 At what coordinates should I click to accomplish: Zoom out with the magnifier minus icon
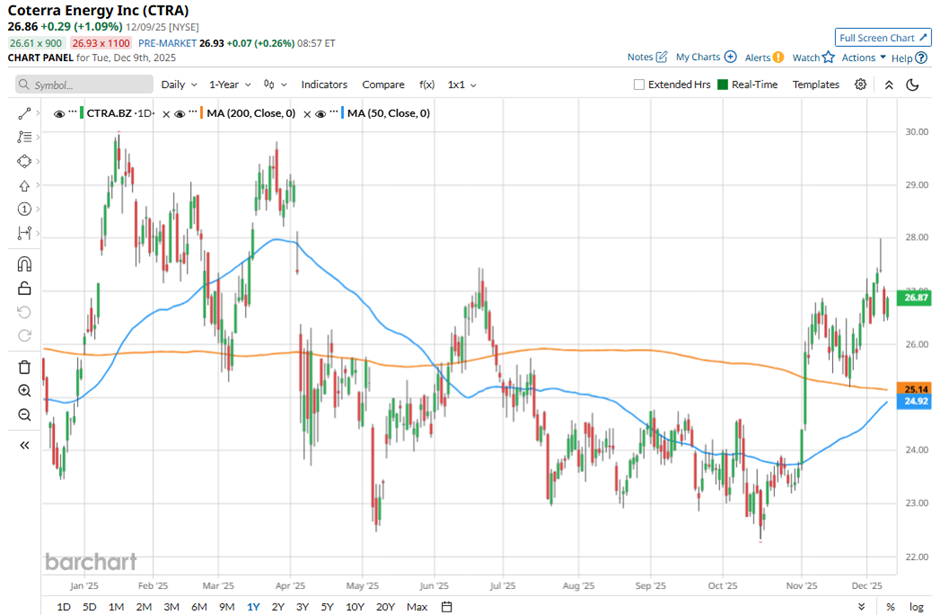point(24,414)
